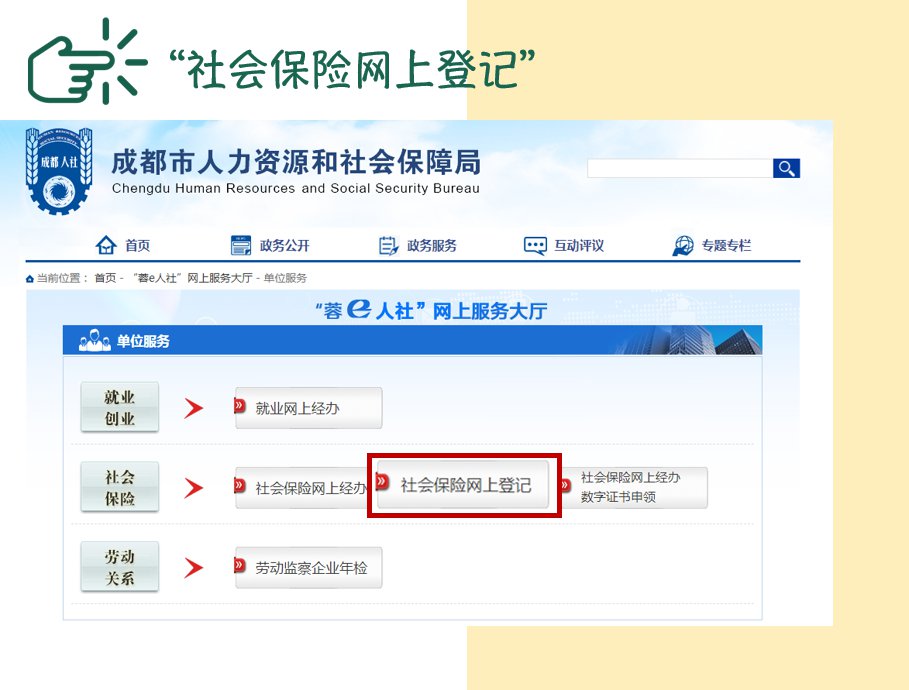Click breadcrumb link "蓉e人社"网上服务大厅
Image resolution: width=909 pixels, height=690 pixels.
pos(193,278)
